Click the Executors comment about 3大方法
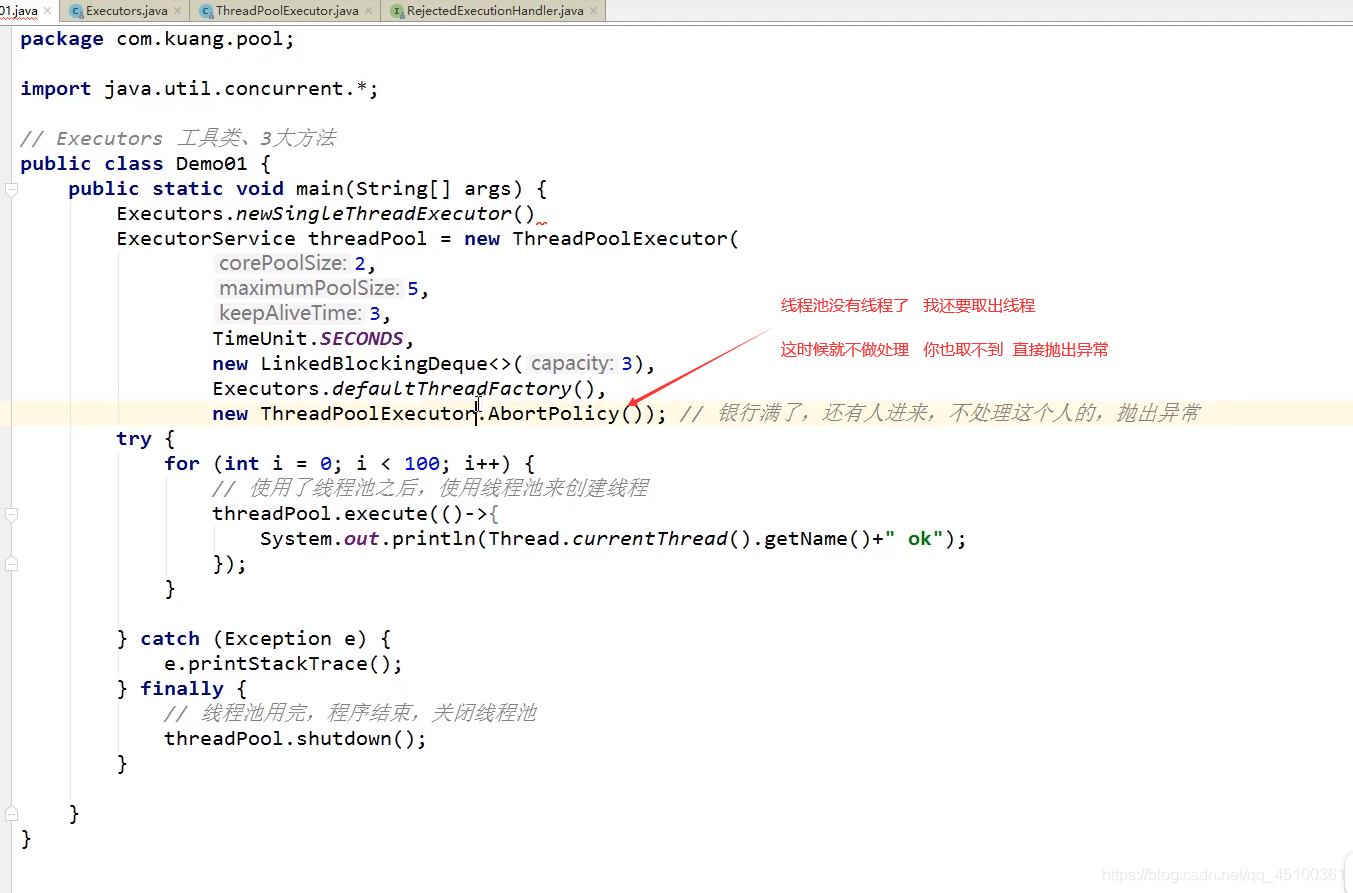Image resolution: width=1353 pixels, height=893 pixels. (x=178, y=139)
